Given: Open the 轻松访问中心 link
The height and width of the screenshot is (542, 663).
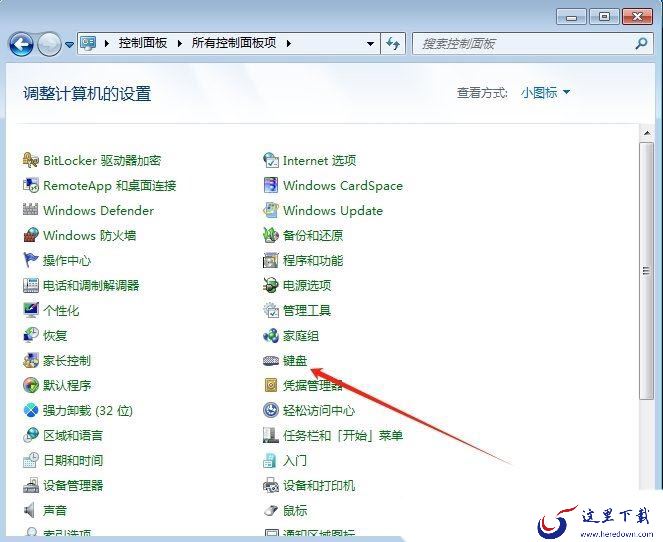Looking at the screenshot, I should tap(318, 410).
